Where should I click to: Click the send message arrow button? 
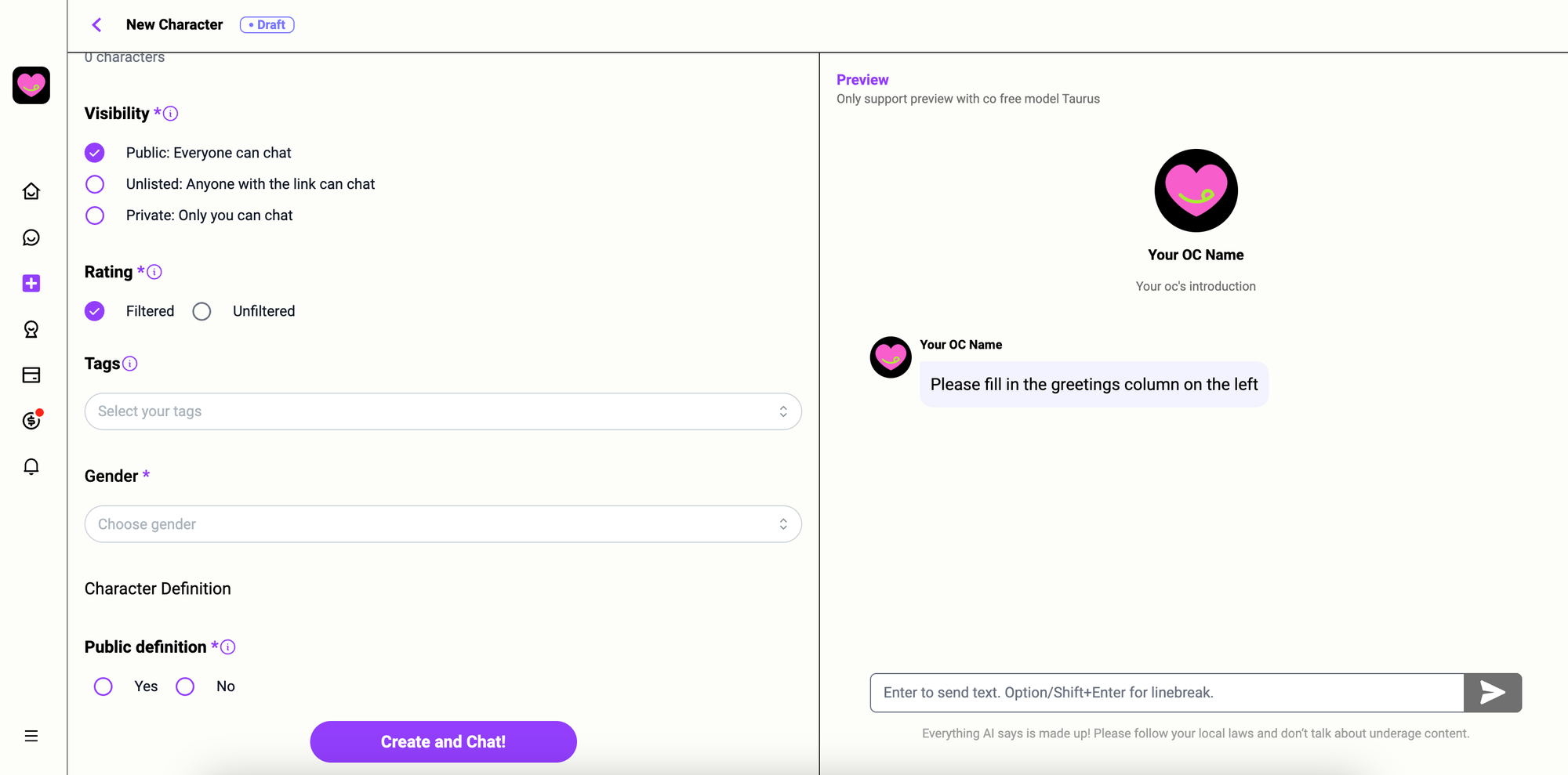click(1493, 693)
